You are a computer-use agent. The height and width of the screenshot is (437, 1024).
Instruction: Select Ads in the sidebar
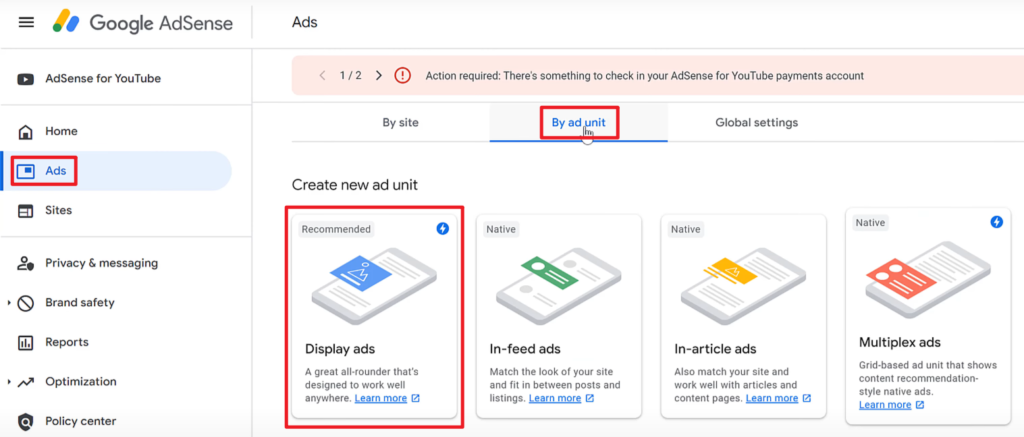tap(56, 171)
